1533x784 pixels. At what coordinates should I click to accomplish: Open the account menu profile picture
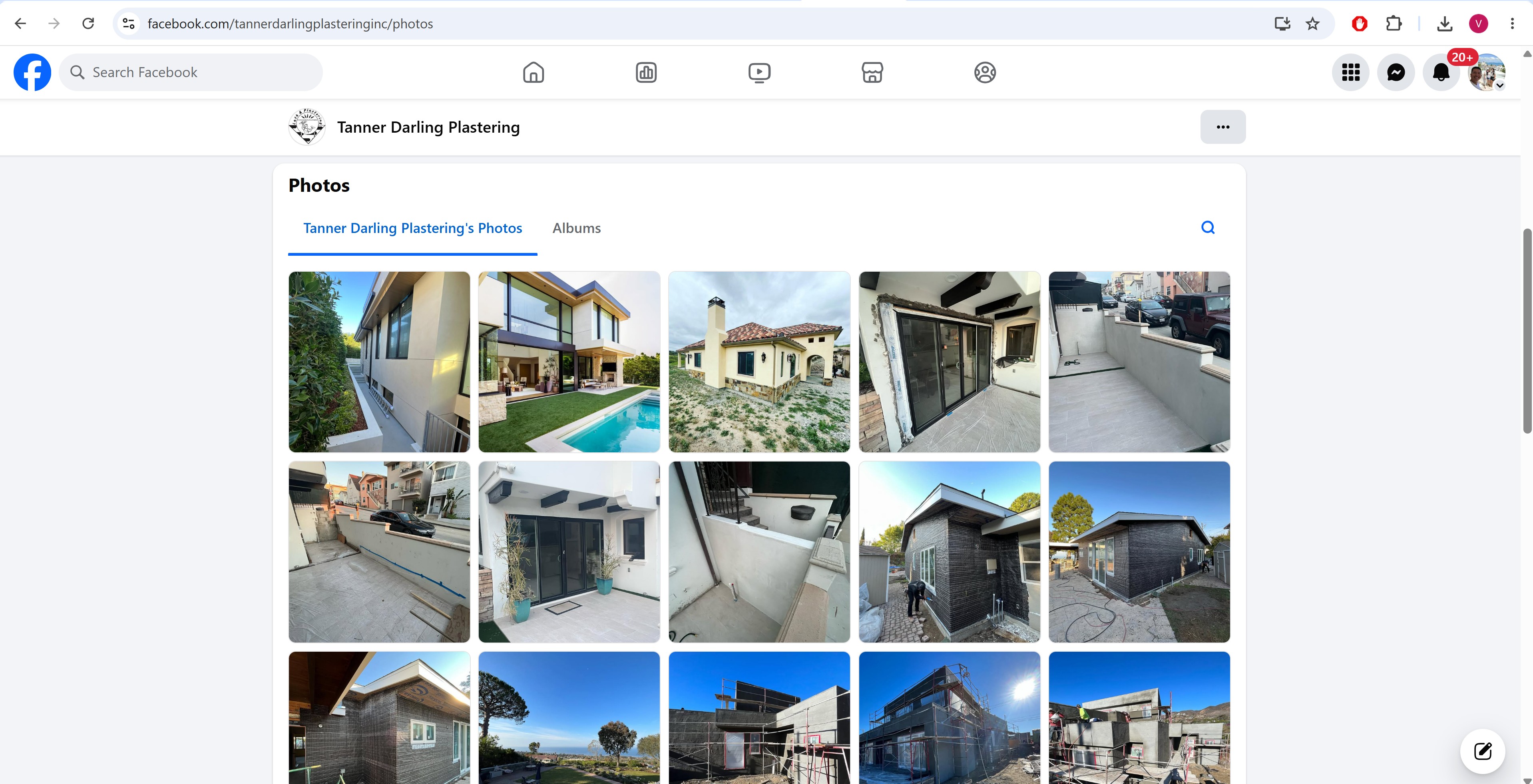pos(1487,73)
